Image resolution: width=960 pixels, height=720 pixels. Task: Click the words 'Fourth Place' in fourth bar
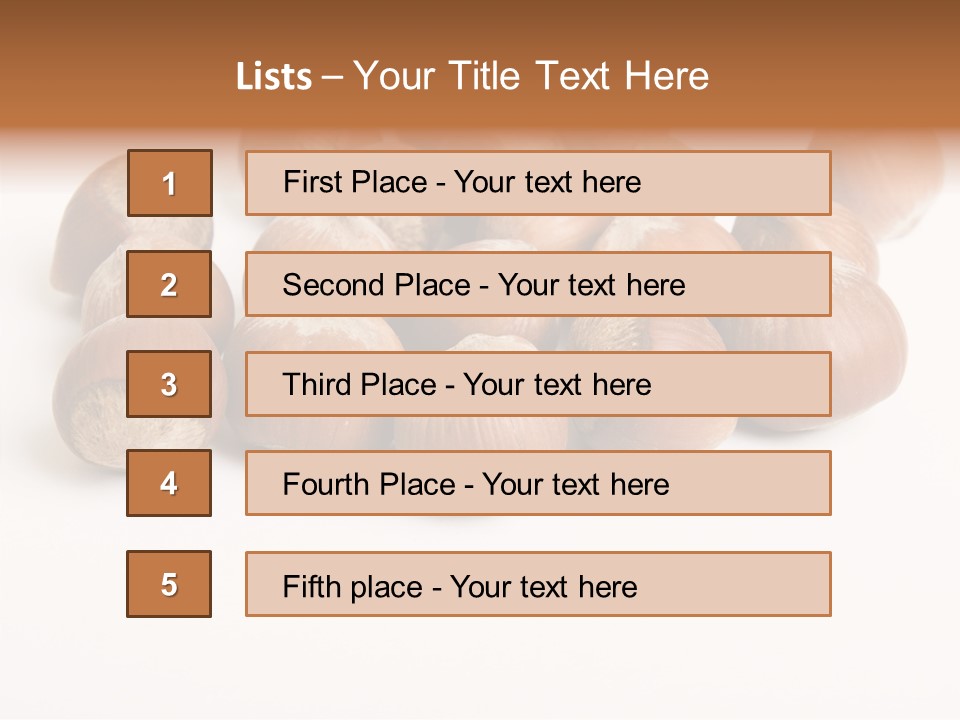369,484
